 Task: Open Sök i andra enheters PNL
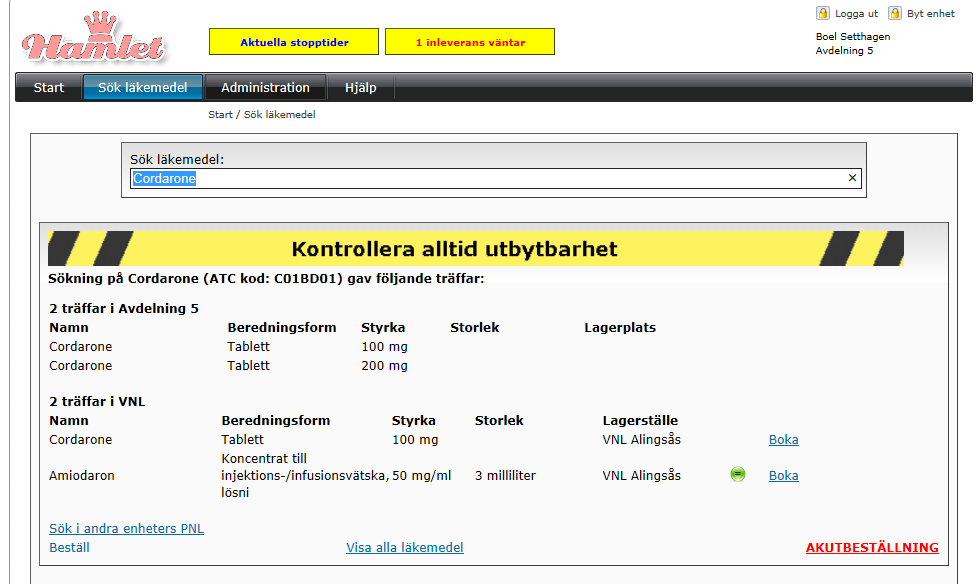click(x=126, y=529)
